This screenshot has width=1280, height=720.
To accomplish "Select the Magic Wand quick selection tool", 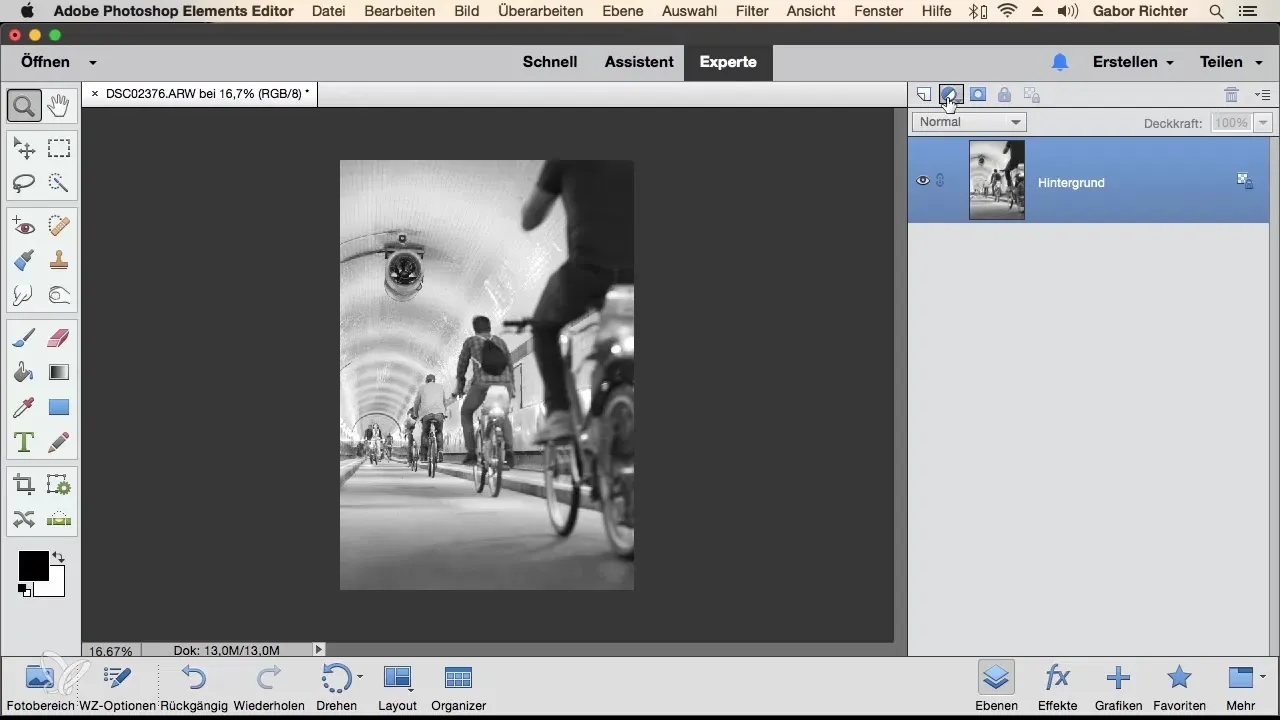I will pos(59,183).
